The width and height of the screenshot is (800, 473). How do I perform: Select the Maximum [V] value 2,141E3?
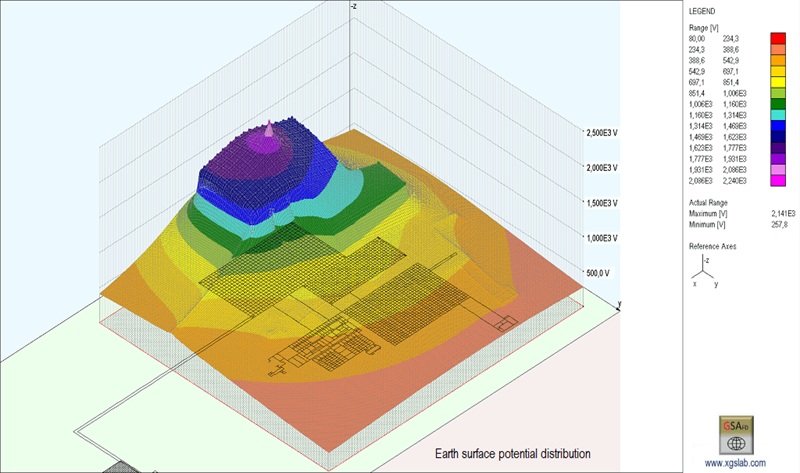pyautogui.click(x=783, y=214)
